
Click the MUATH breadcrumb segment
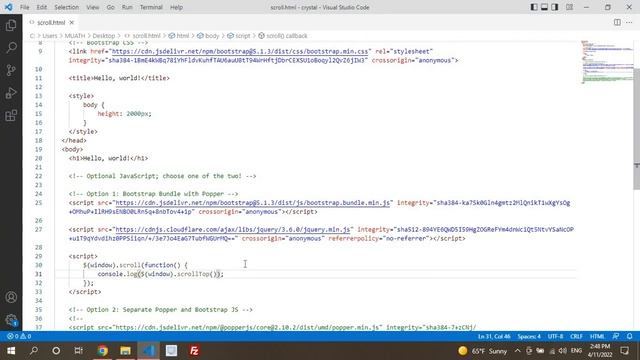click(x=75, y=36)
